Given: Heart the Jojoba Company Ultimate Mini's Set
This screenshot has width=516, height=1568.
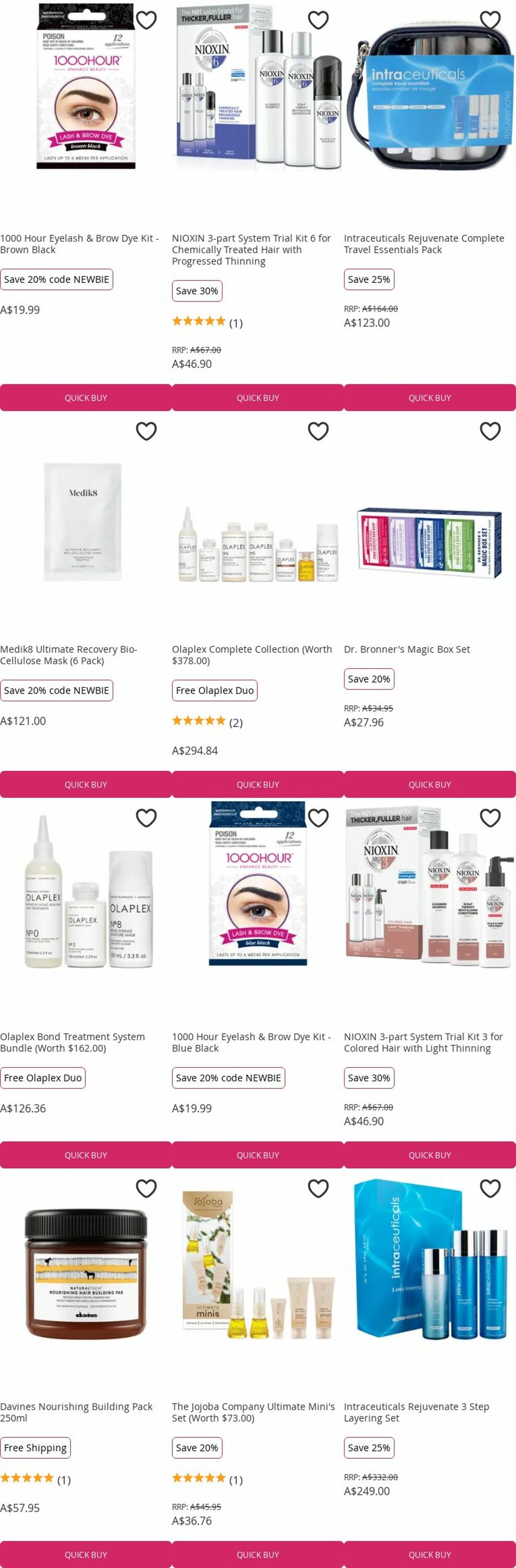Looking at the screenshot, I should pos(318,1187).
